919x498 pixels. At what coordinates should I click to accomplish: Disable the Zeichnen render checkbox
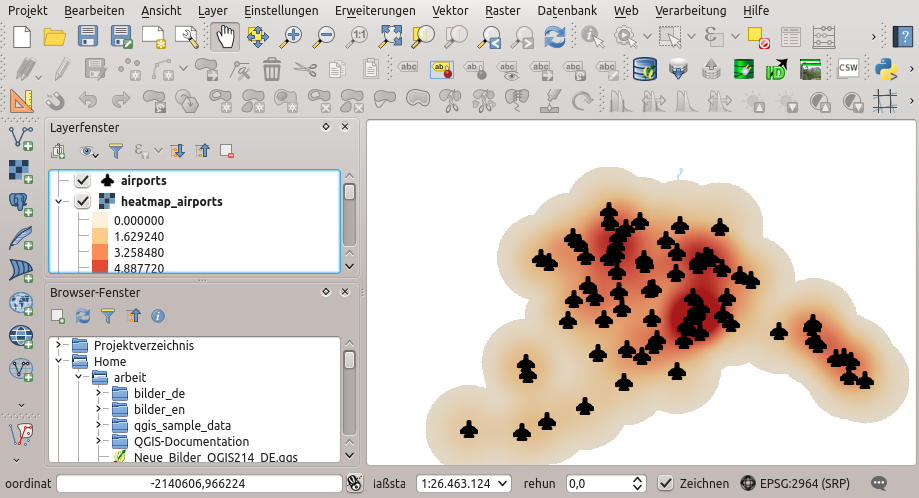click(665, 484)
